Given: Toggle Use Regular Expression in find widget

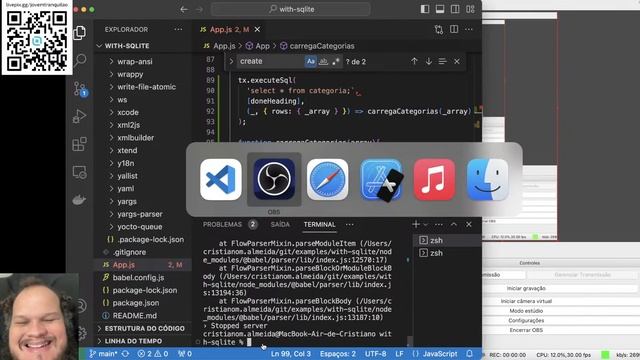Looking at the screenshot, I should coord(336,61).
